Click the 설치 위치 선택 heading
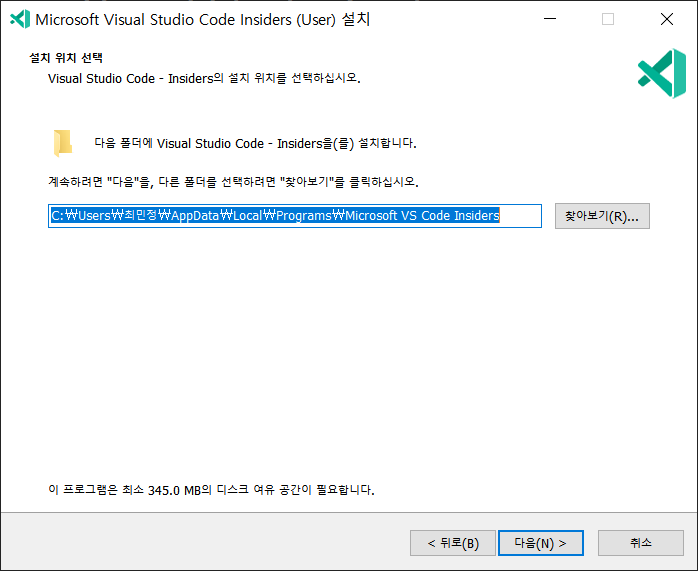The width and height of the screenshot is (698, 571). pos(66,58)
